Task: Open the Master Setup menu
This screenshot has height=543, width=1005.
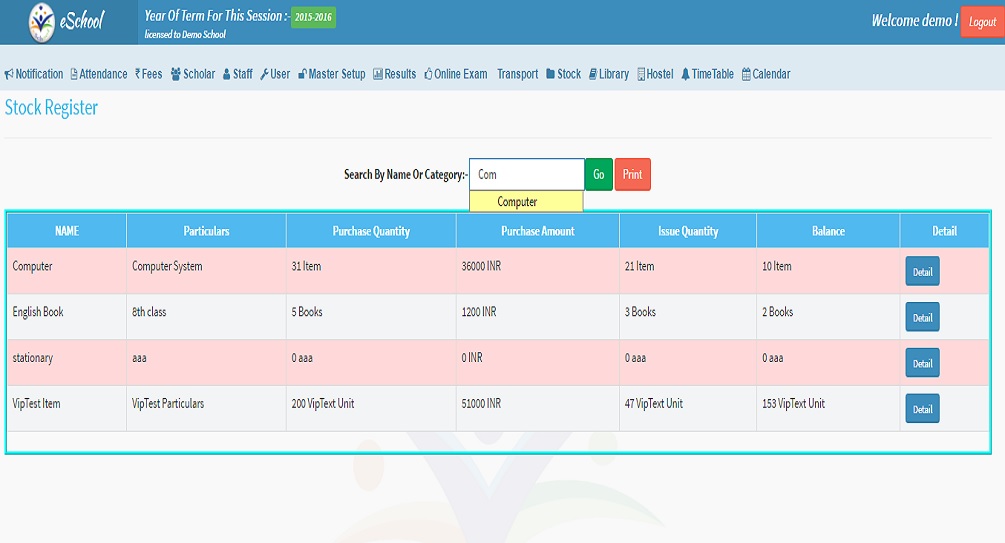Action: click(332, 74)
